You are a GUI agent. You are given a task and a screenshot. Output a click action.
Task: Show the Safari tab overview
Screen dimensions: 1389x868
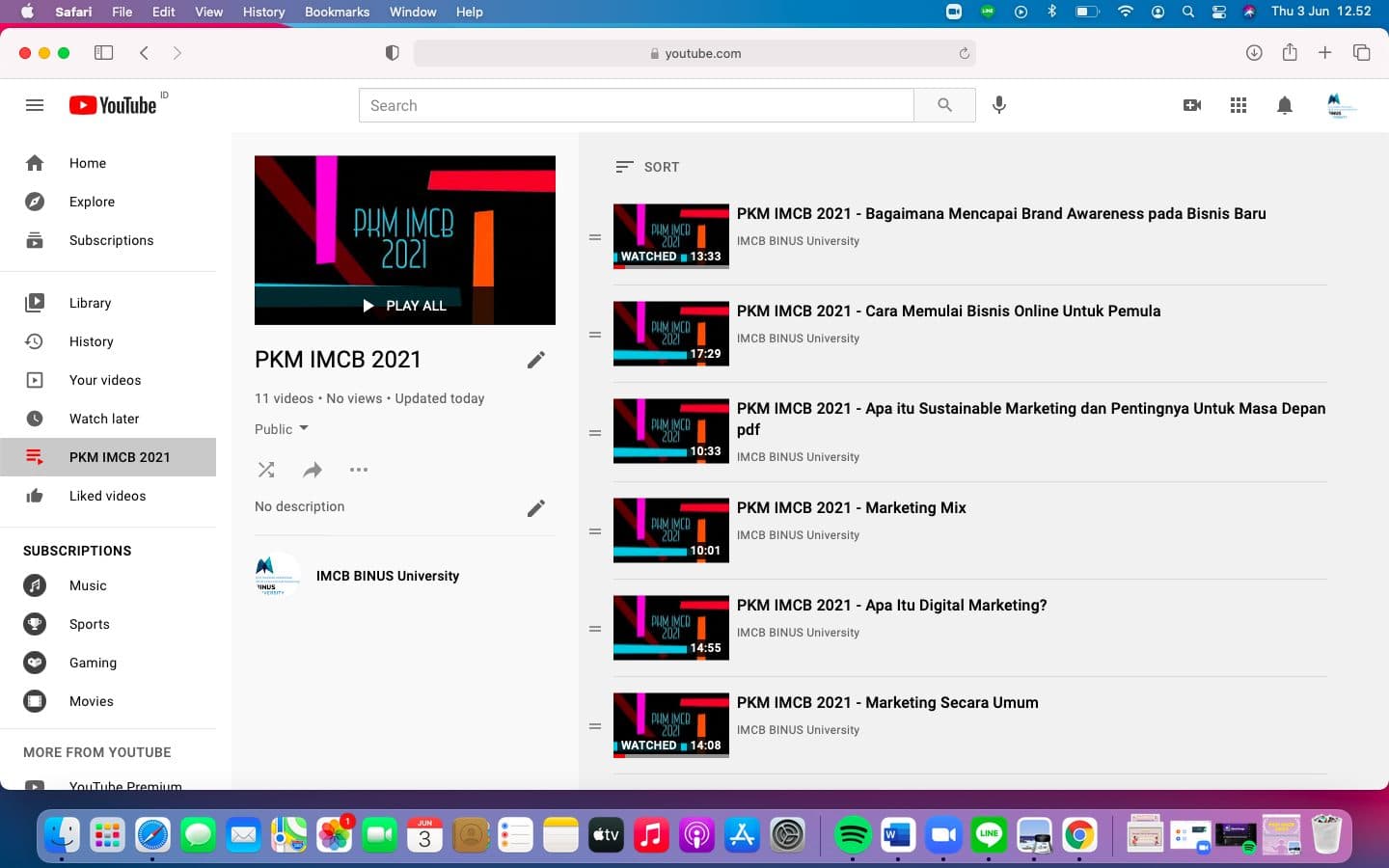[1362, 53]
